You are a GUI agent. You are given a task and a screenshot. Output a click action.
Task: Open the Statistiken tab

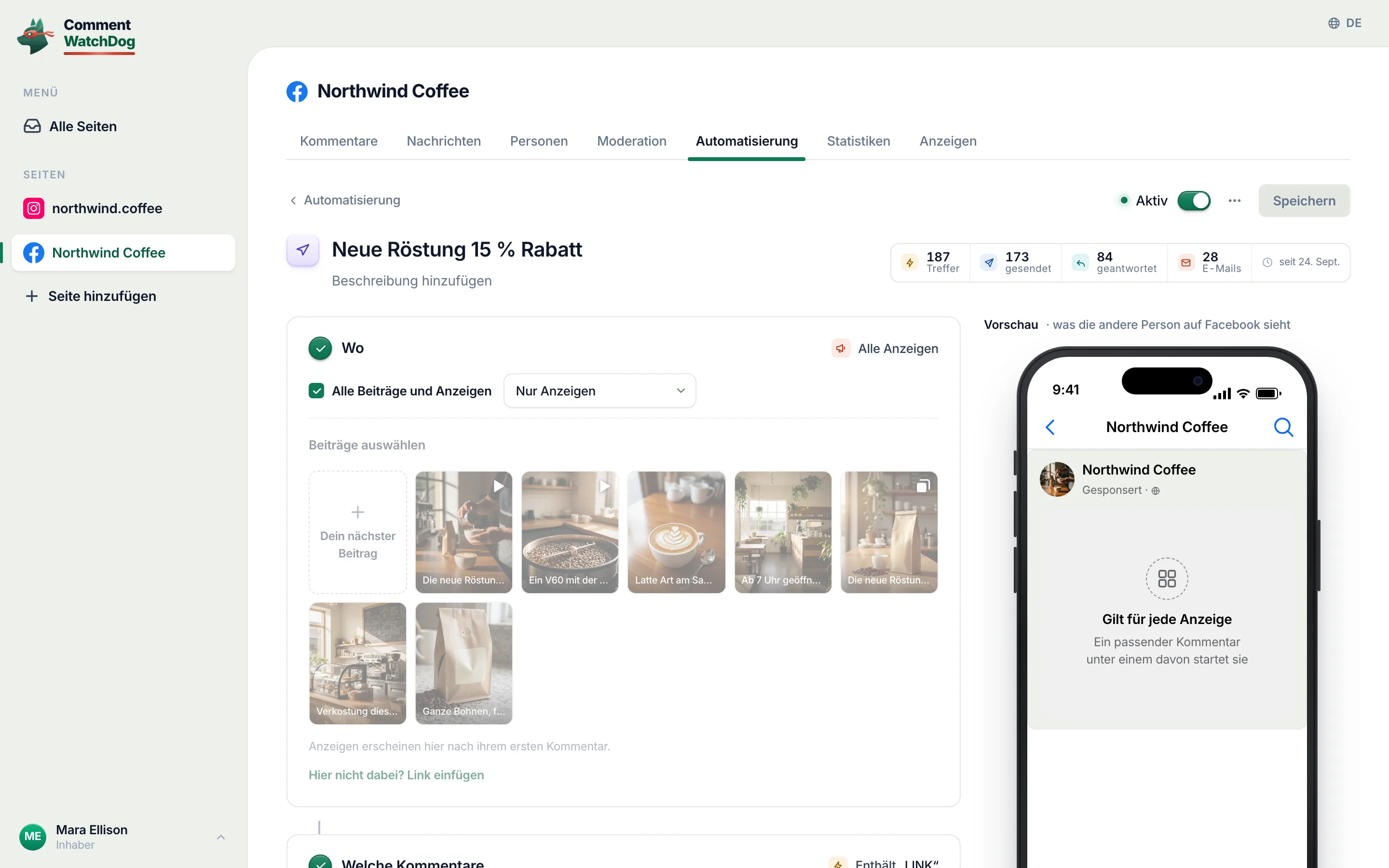point(858,141)
